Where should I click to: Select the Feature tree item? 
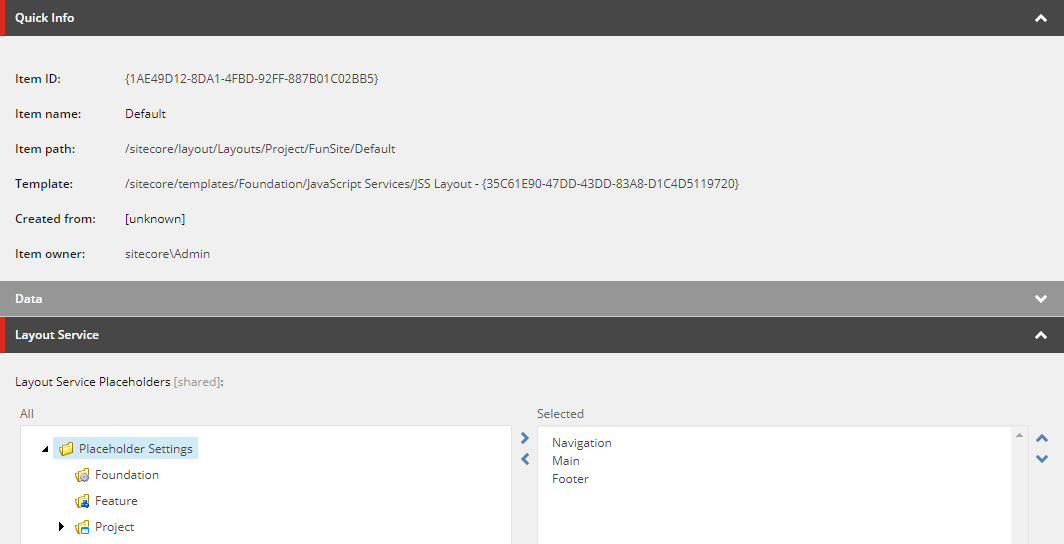(116, 501)
